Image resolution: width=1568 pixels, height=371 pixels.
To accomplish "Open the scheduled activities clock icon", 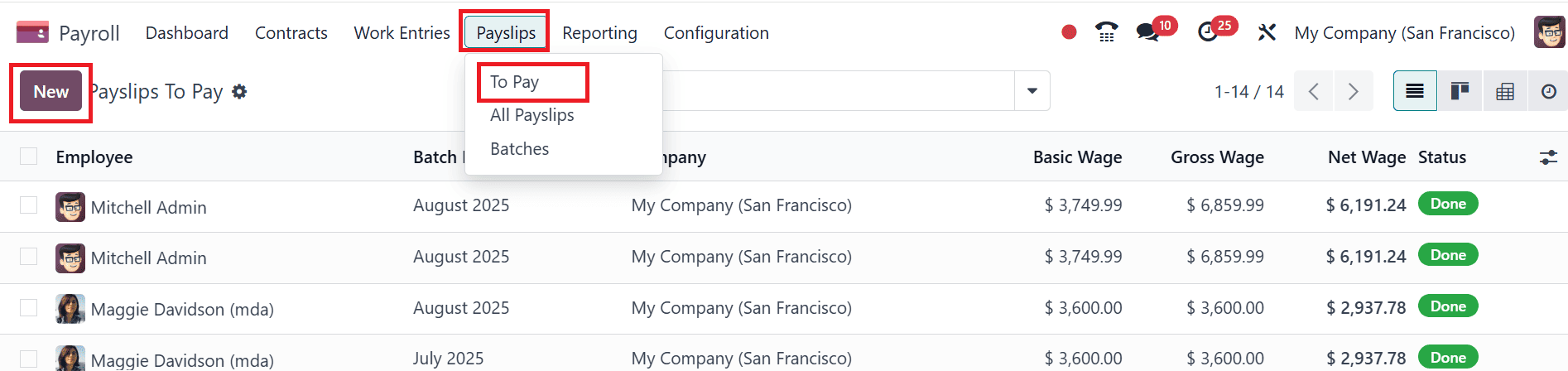I will tap(1208, 32).
